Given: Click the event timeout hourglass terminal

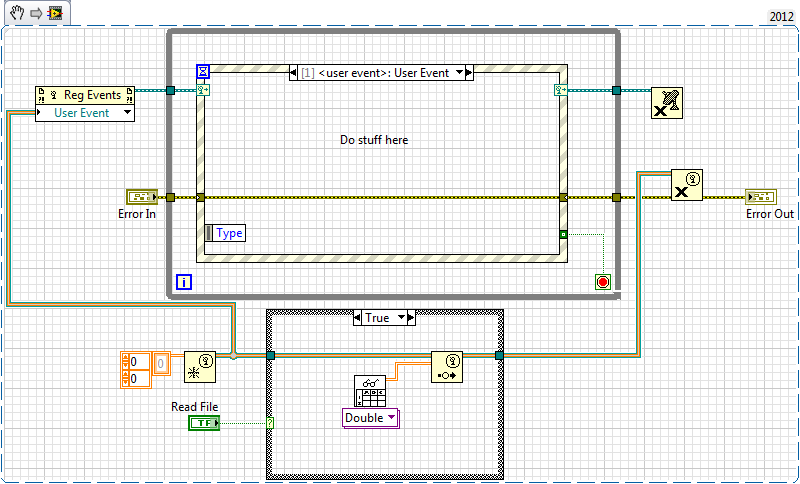Looking at the screenshot, I should (x=204, y=71).
